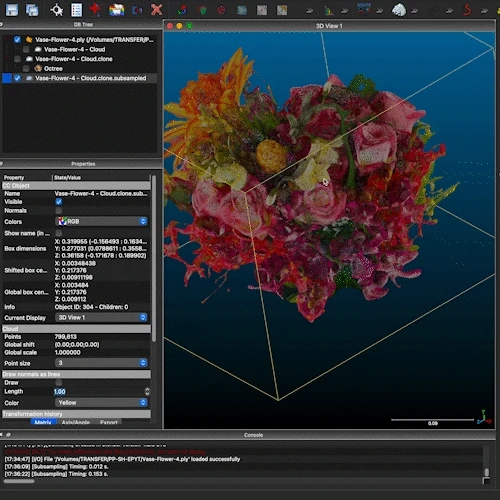Toggle the Visible property checkbox
Viewport: 500px width, 500px height.
coord(59,202)
